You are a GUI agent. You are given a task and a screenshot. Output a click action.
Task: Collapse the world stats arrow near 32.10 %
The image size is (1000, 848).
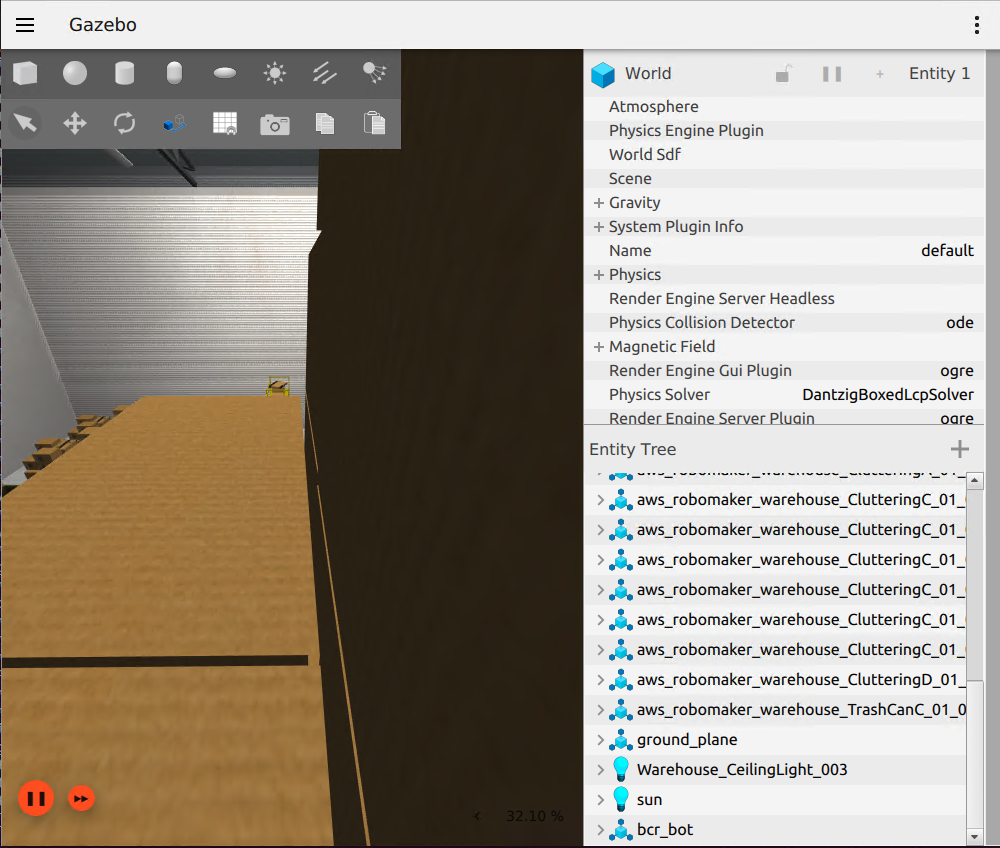477,816
